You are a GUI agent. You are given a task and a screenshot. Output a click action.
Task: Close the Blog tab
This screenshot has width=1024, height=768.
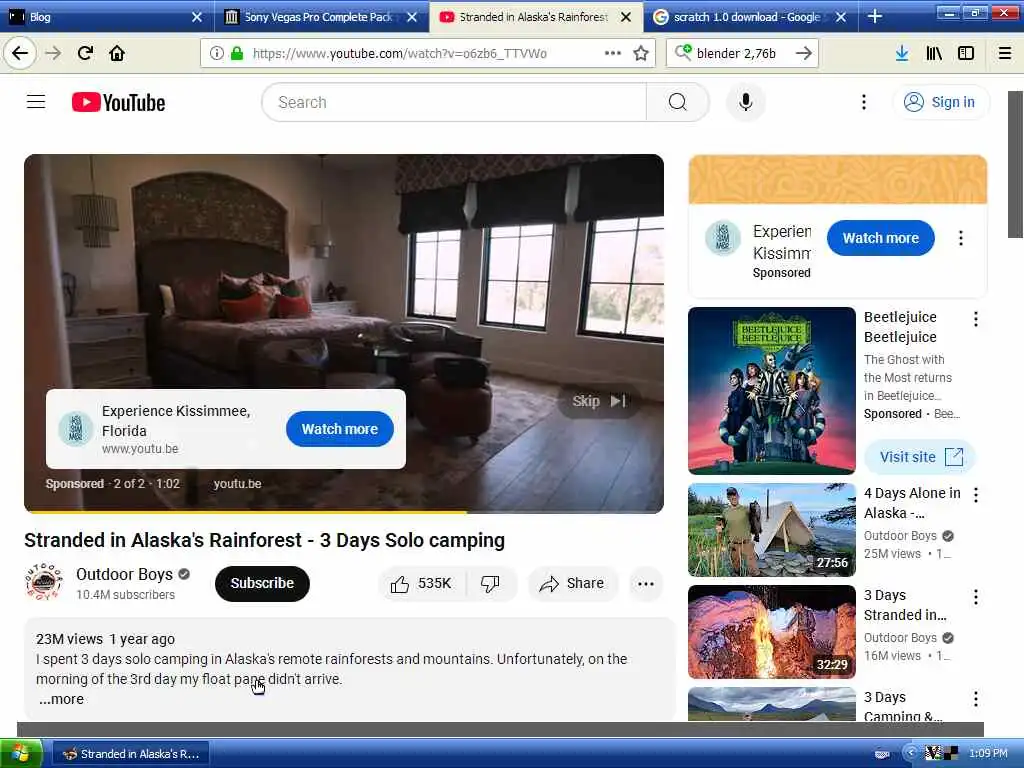pos(197,17)
